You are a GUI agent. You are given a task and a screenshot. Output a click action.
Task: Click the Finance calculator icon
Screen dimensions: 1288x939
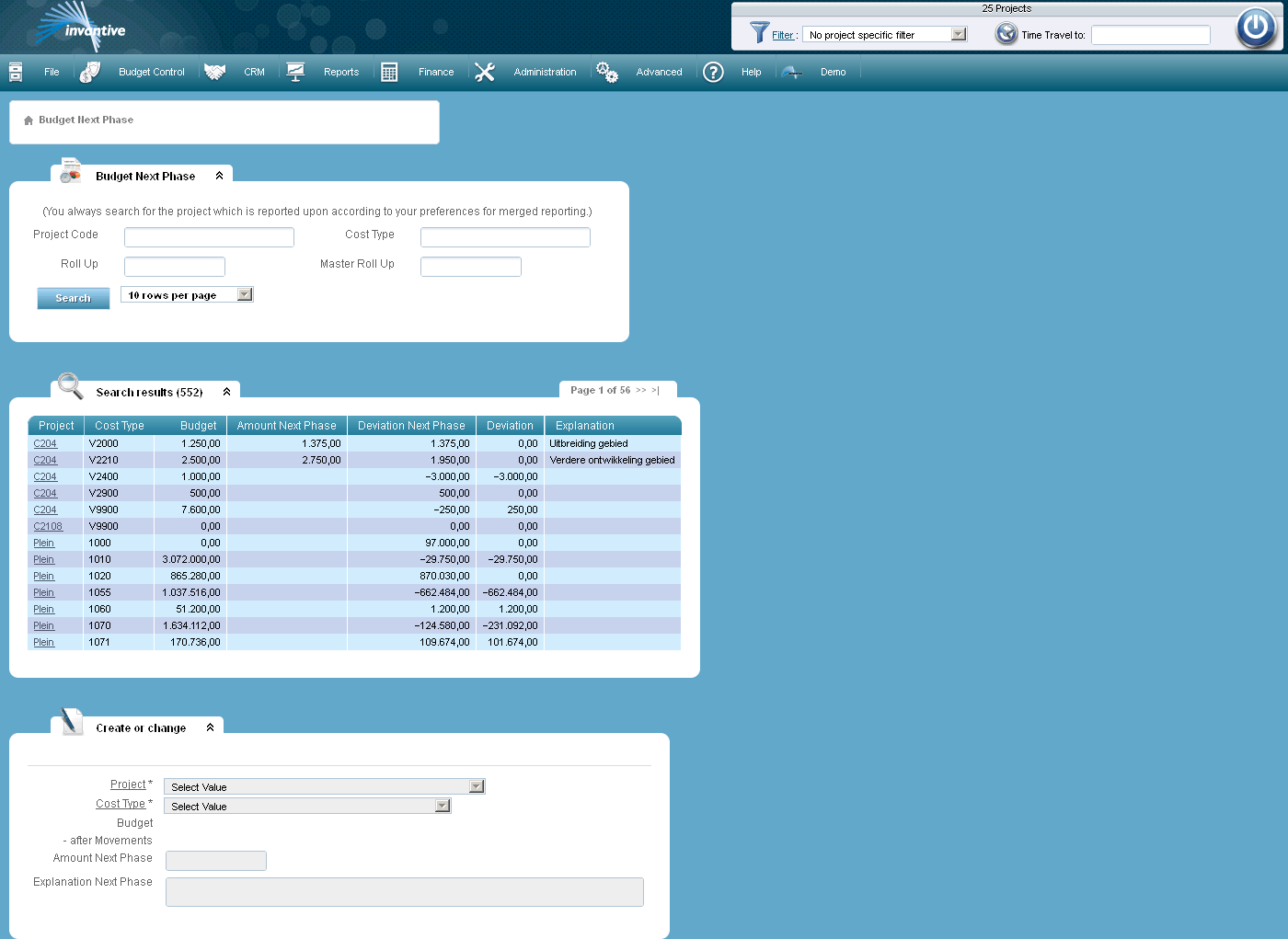tap(389, 72)
